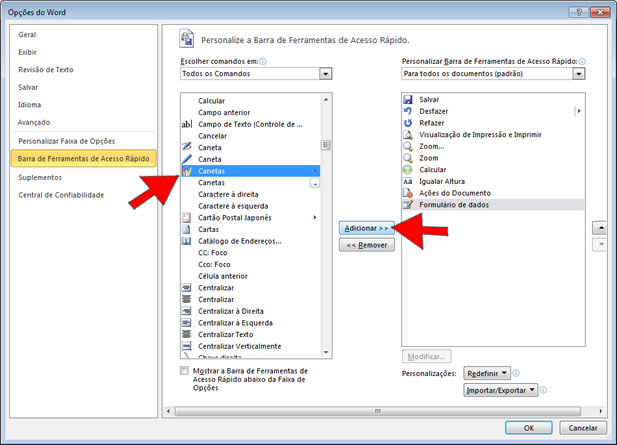This screenshot has width=617, height=445.
Task: Open the Avançado options category
Action: (x=34, y=122)
